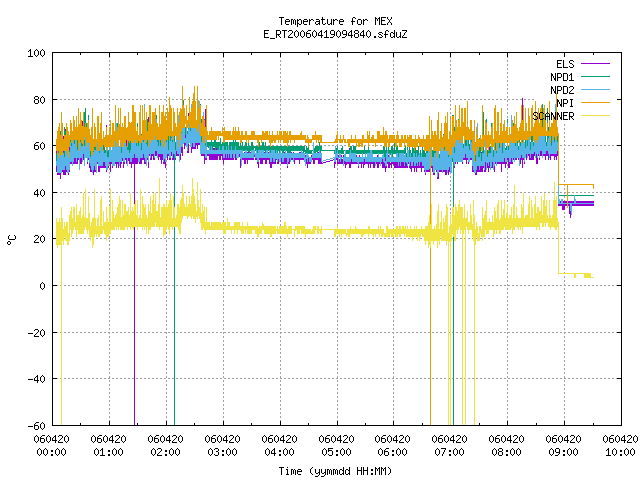The height and width of the screenshot is (480, 640).
Task: Click the y-axis label 100
Action: (x=36, y=53)
